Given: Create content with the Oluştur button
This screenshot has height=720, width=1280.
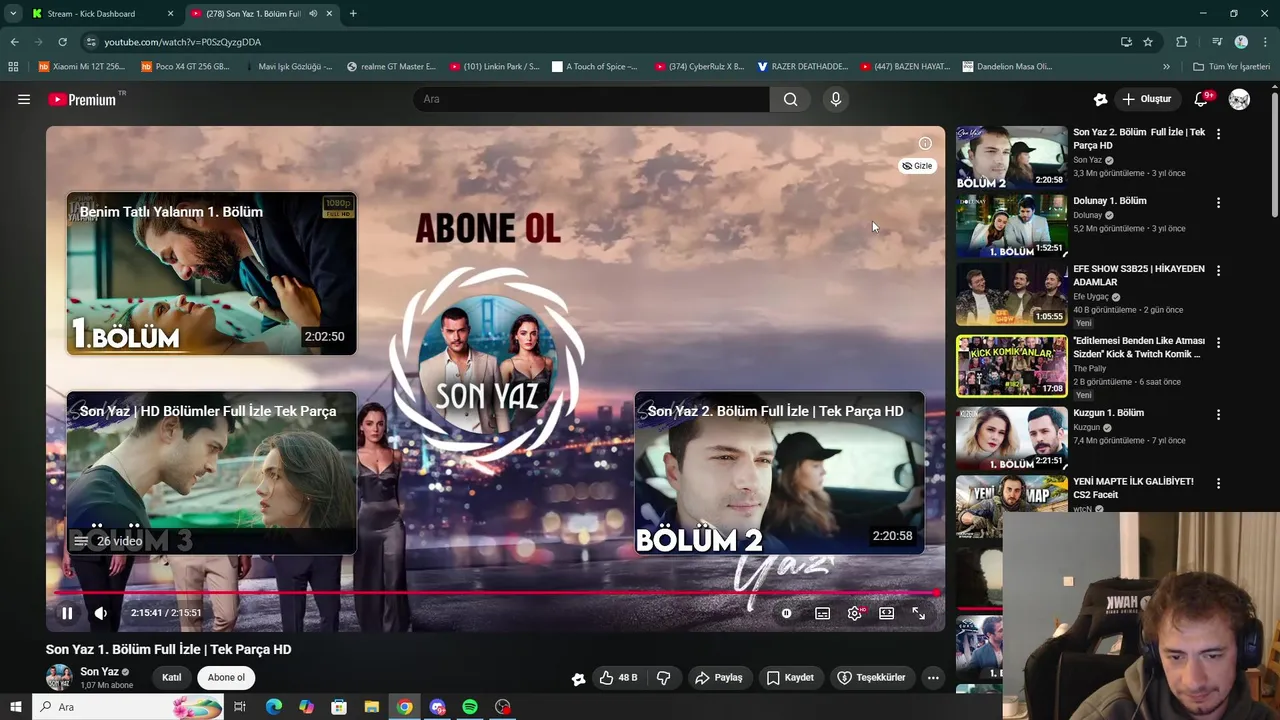Looking at the screenshot, I should click(1147, 99).
